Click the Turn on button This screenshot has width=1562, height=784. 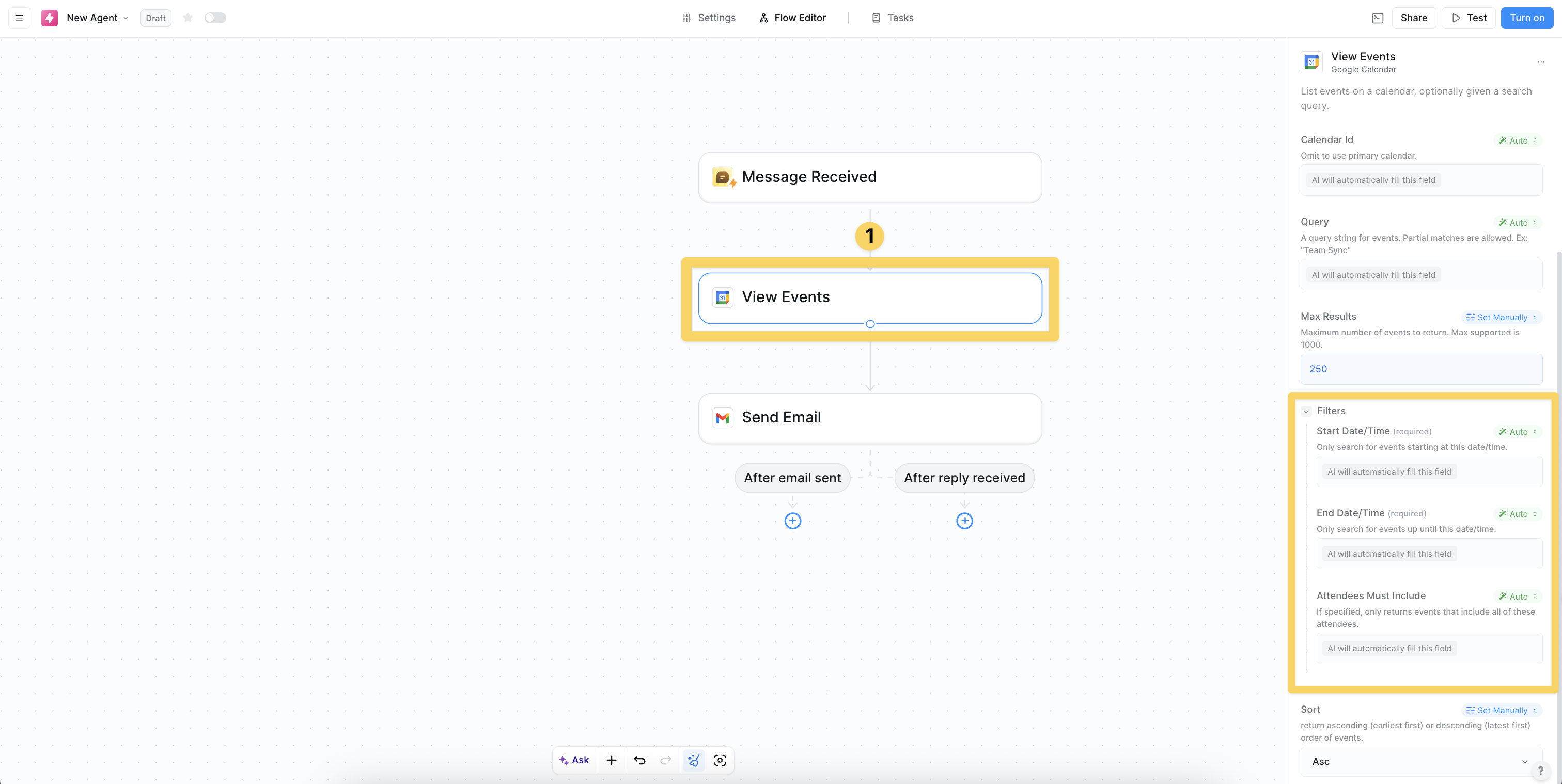coord(1526,18)
